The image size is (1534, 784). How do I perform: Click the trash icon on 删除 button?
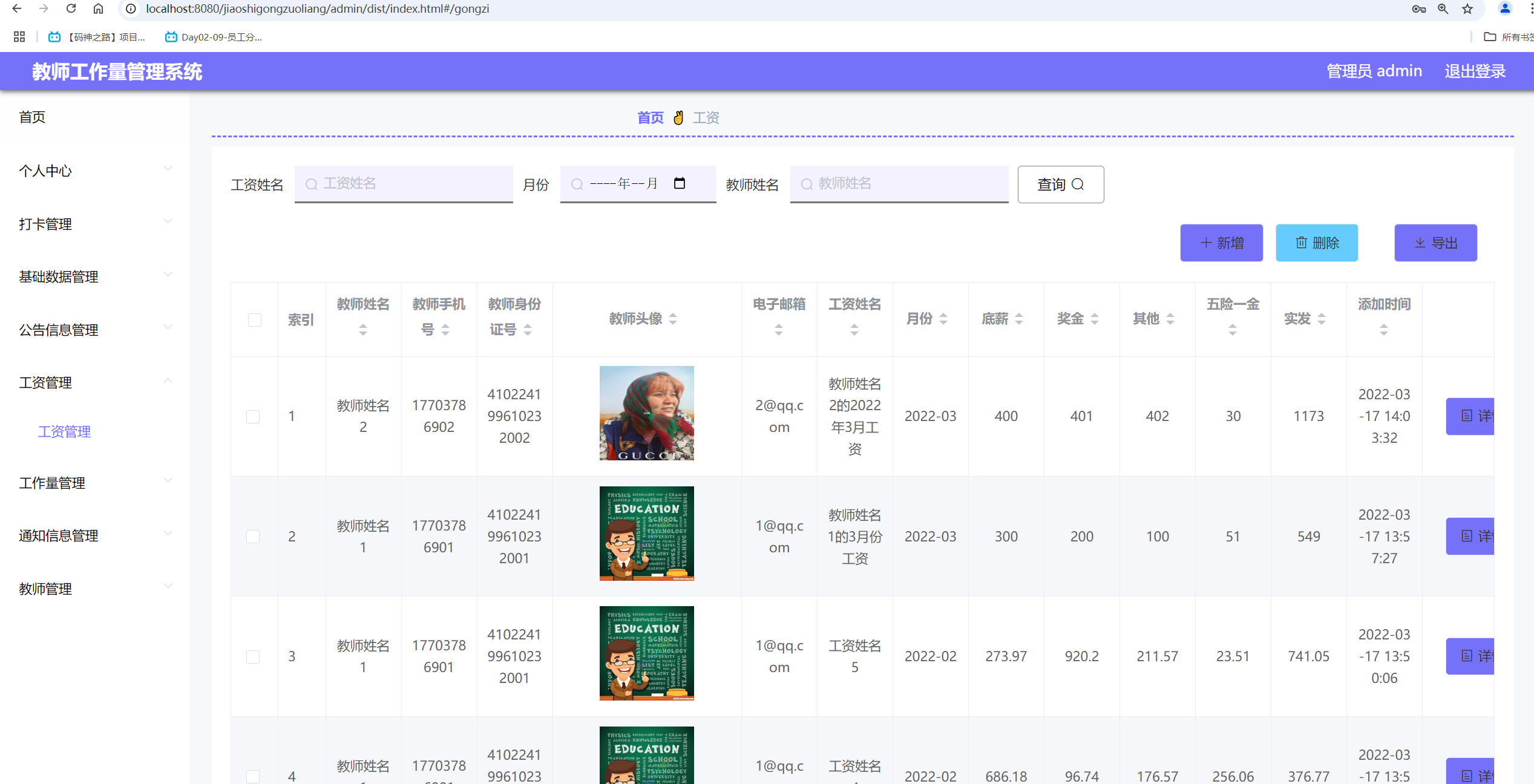pos(1302,242)
